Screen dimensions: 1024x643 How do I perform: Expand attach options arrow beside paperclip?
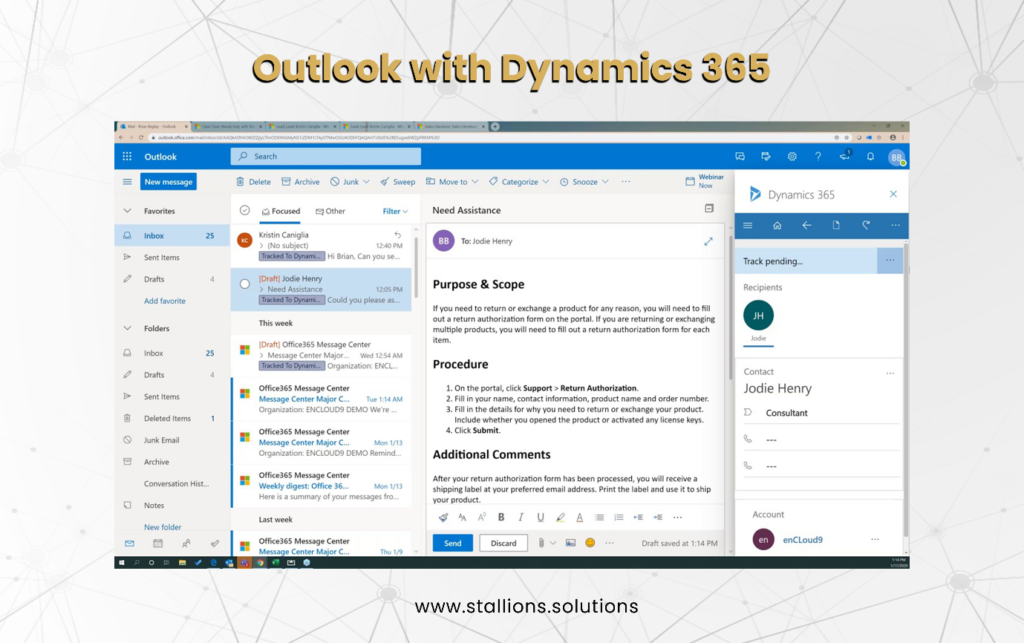tap(553, 542)
